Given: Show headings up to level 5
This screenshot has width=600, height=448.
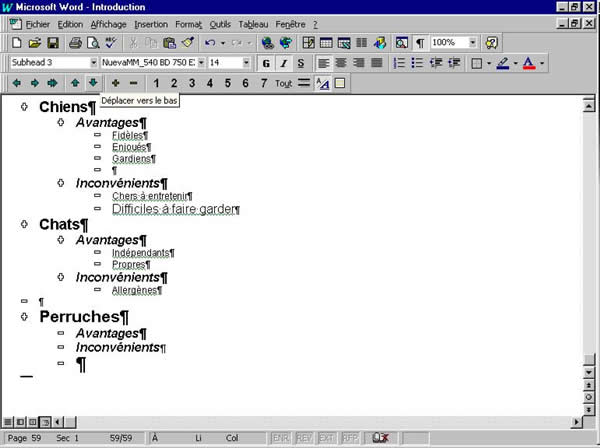Looking at the screenshot, I should pyautogui.click(x=228, y=83).
